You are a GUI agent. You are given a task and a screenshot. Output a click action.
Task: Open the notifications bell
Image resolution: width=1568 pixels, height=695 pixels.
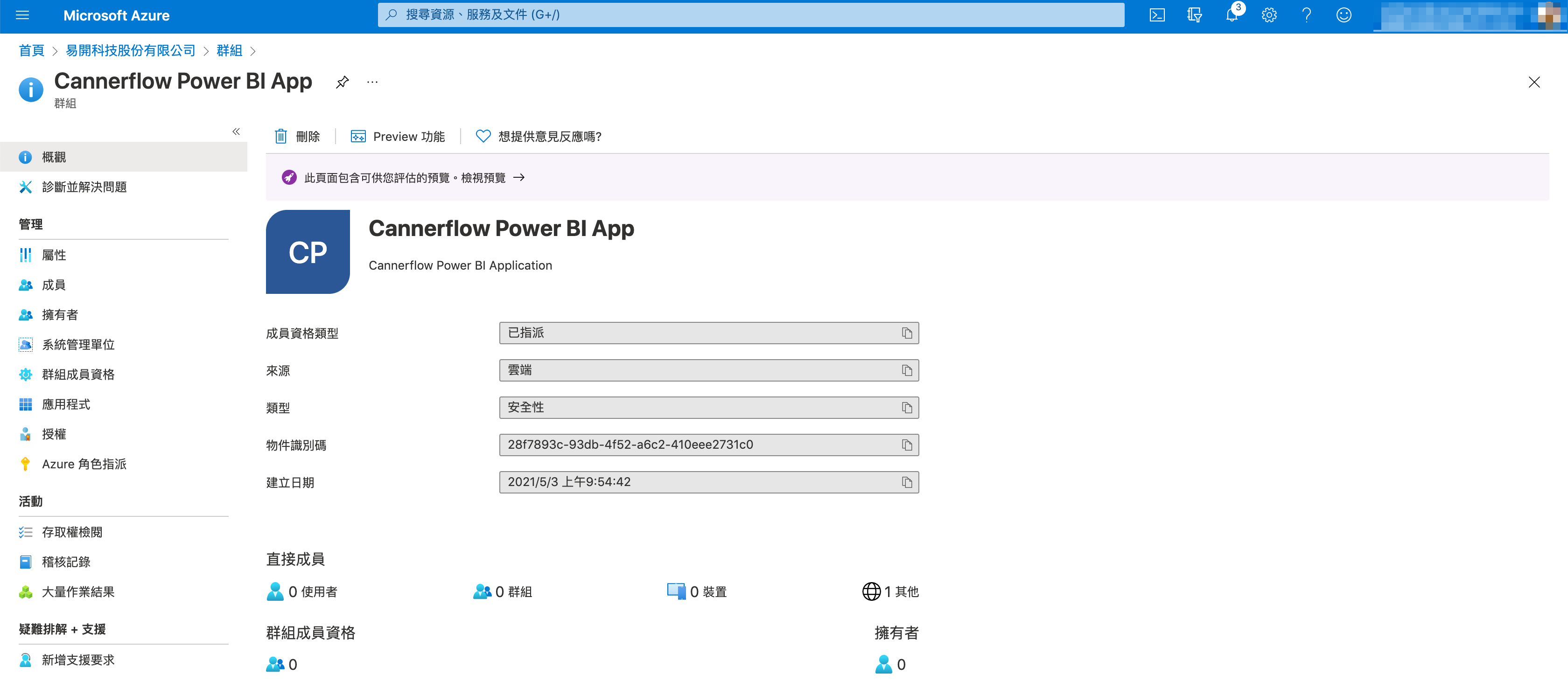[x=1232, y=15]
